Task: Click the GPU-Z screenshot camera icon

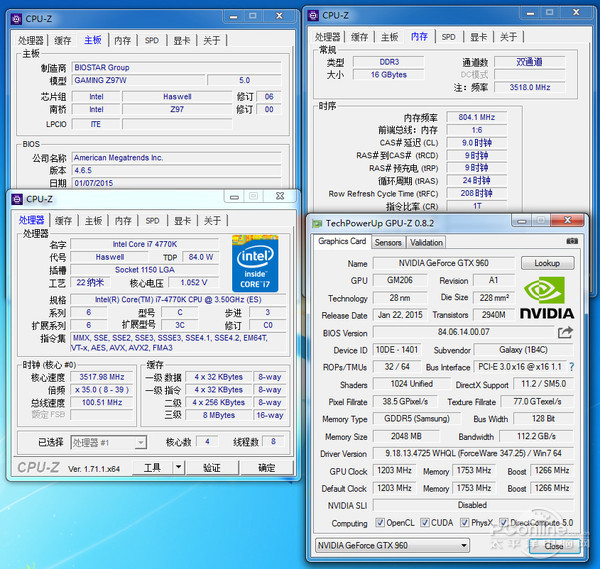Action: (572, 242)
